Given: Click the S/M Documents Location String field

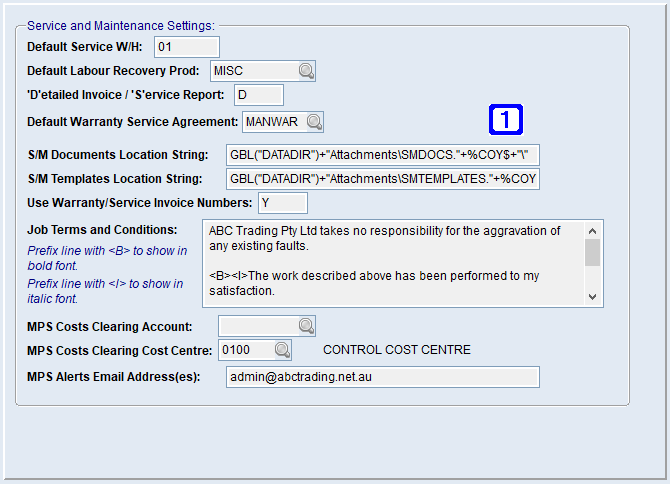Looking at the screenshot, I should point(382,155).
